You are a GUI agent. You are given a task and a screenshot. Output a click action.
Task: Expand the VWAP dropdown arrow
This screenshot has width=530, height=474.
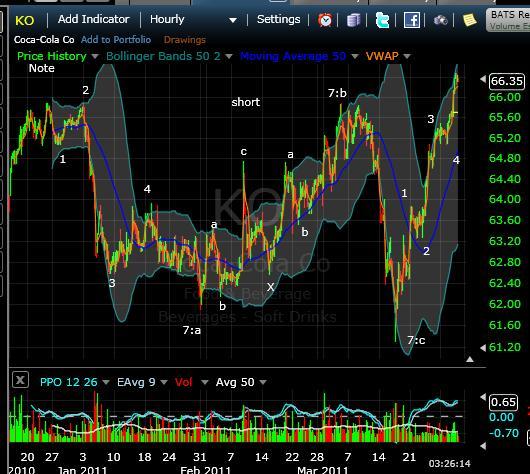click(x=407, y=56)
